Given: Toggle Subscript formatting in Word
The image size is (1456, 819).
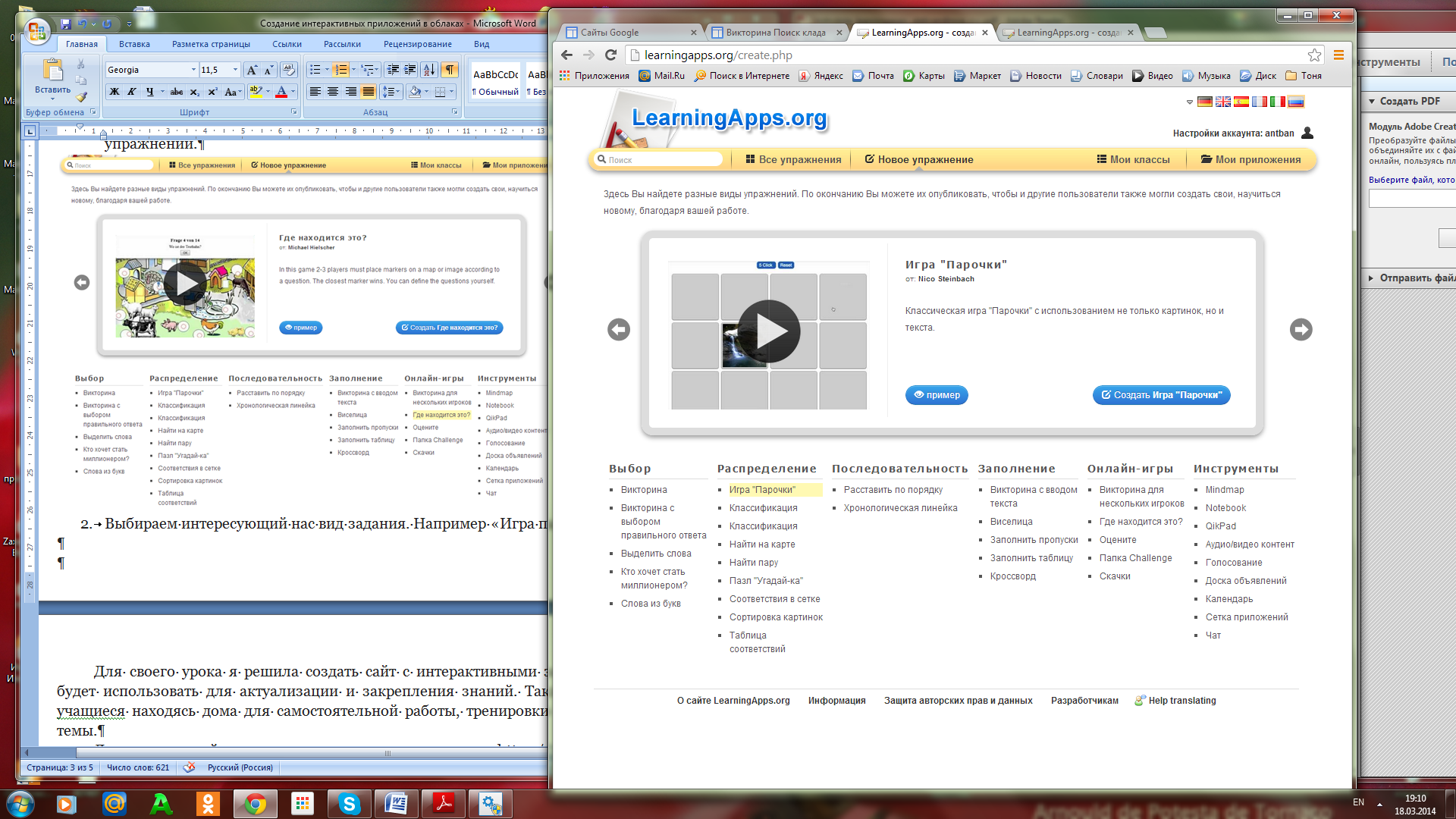Looking at the screenshot, I should click(195, 92).
